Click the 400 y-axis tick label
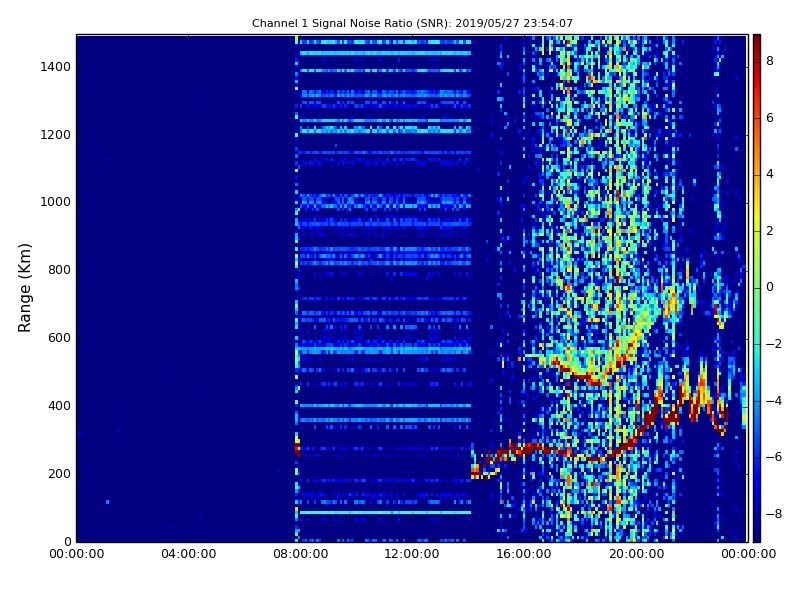This screenshot has width=800, height=600. coord(59,406)
